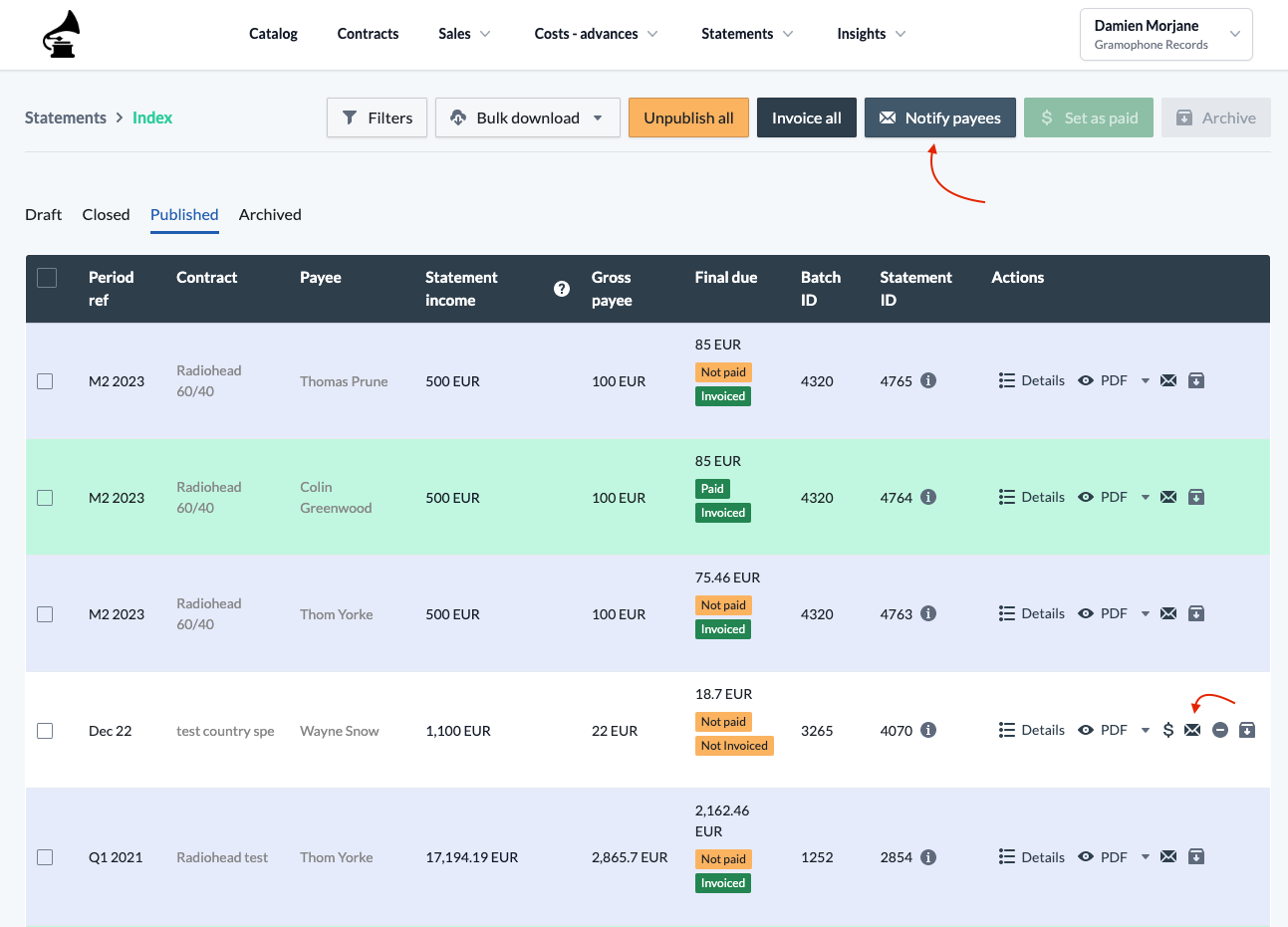The image size is (1288, 927).
Task: Expand the Sales menu dropdown
Action: [464, 34]
